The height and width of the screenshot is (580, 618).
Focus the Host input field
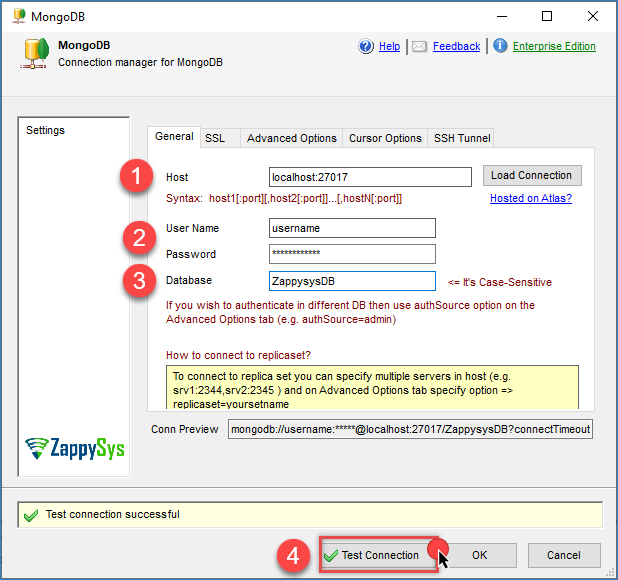pyautogui.click(x=370, y=177)
